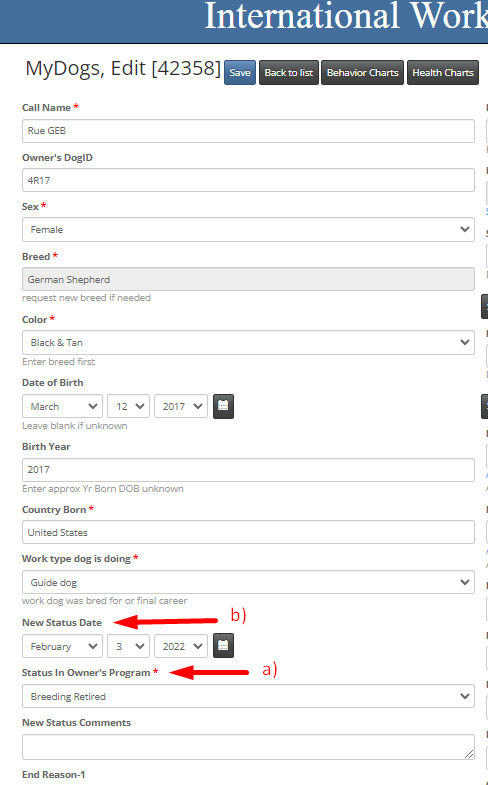
Task: Open Behavior Charts
Action: pos(362,73)
